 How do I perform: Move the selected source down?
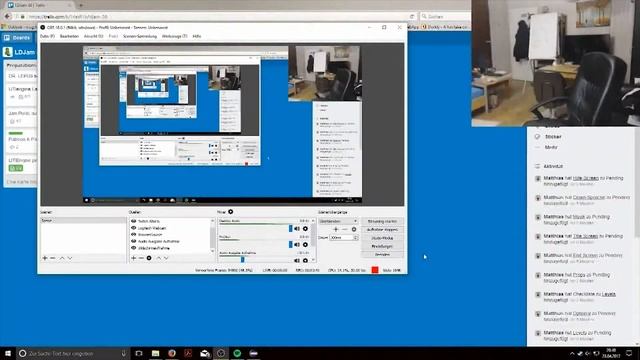tap(166, 258)
